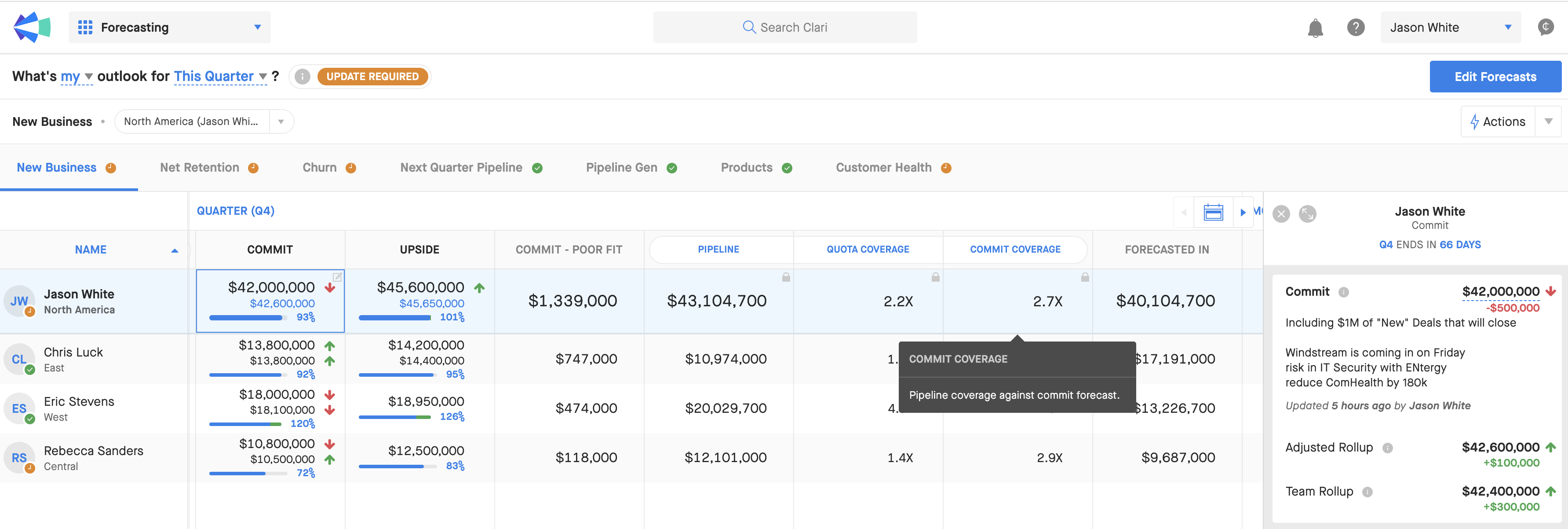Screen dimensions: 1568x529
Task: Click the RS avatar for Rebecca Sanders
Action: point(19,458)
